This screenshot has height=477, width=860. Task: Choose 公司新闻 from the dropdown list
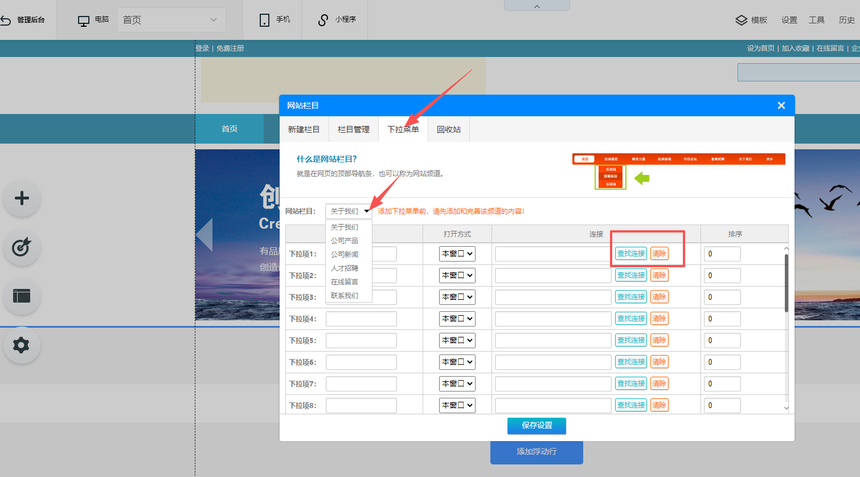(345, 254)
